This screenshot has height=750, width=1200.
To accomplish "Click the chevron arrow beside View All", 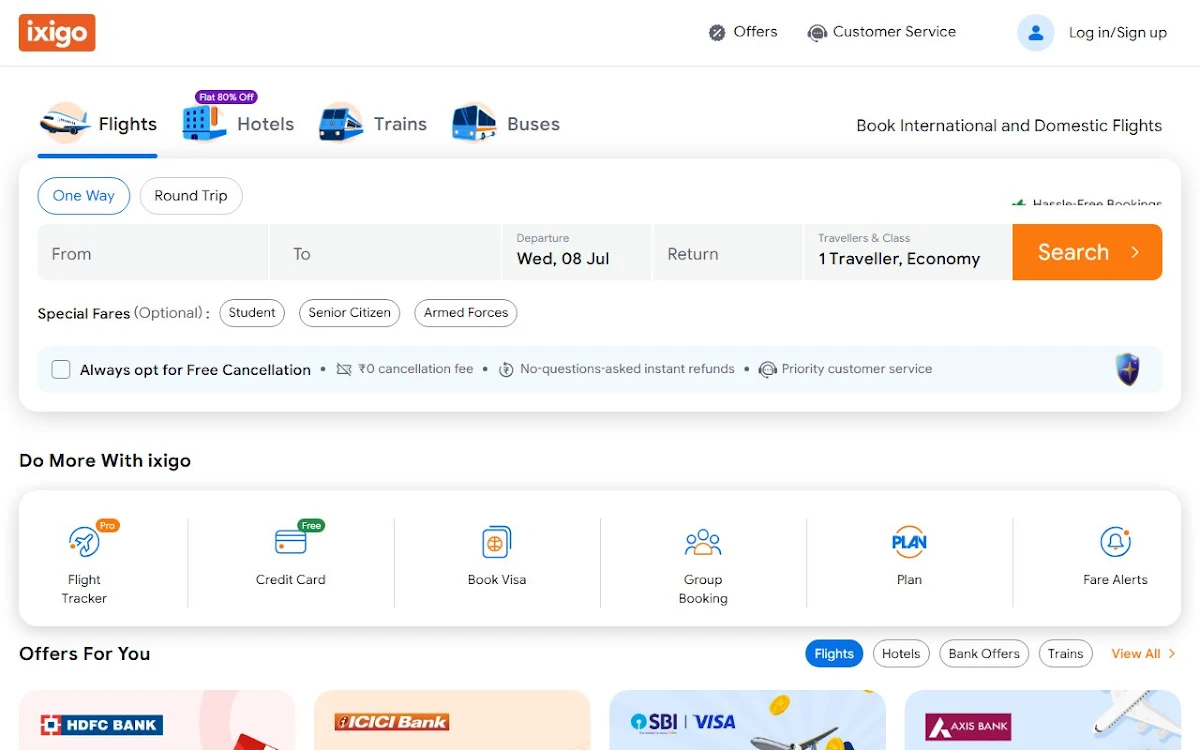I will [x=1172, y=654].
